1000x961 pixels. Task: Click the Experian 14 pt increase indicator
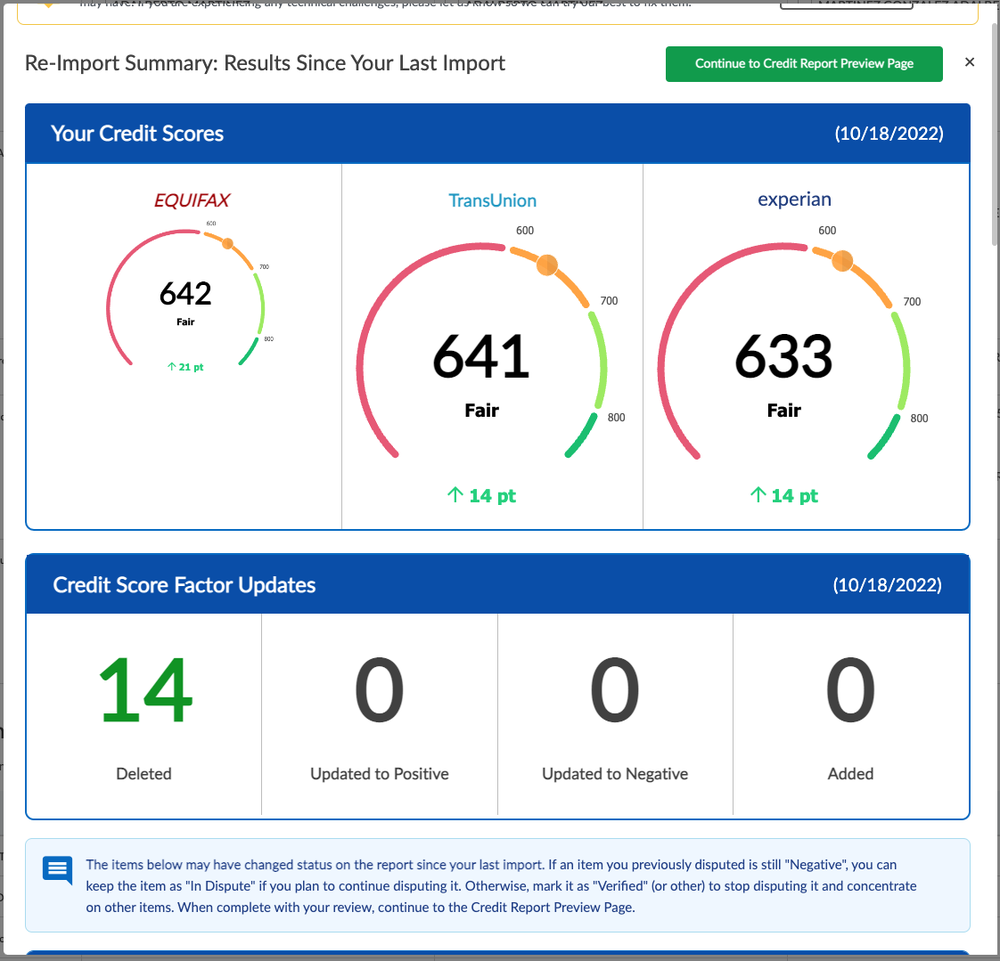click(784, 495)
